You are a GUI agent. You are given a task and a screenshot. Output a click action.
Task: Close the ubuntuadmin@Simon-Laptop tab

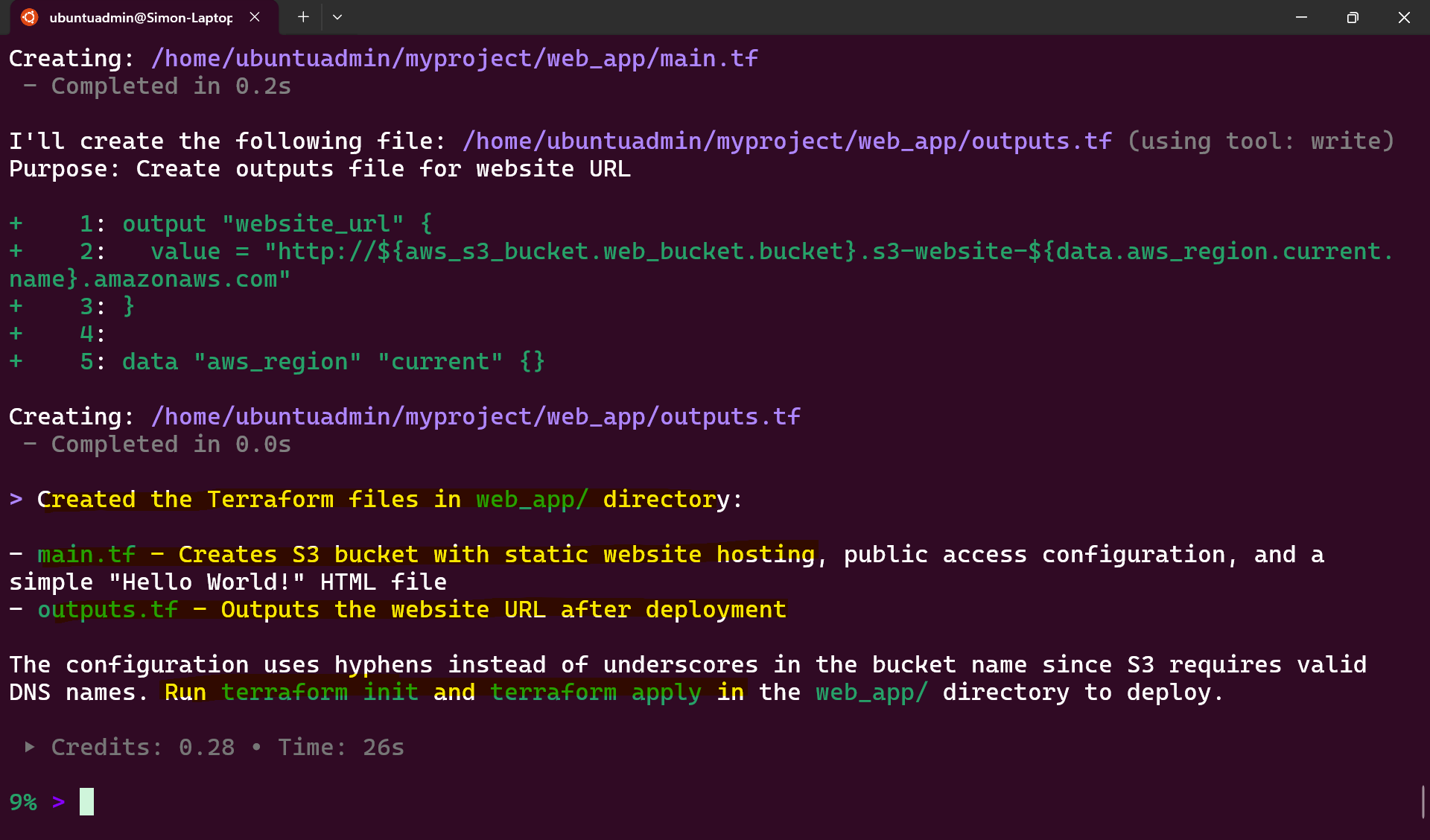pos(255,17)
